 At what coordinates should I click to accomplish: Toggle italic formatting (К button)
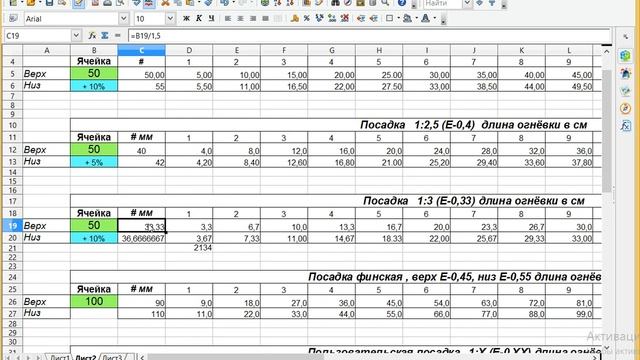[199, 18]
